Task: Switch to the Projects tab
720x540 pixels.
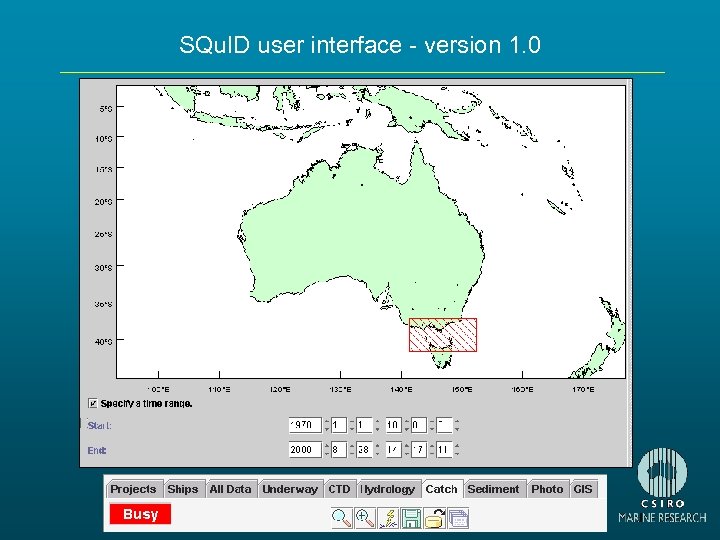Action: click(x=133, y=489)
